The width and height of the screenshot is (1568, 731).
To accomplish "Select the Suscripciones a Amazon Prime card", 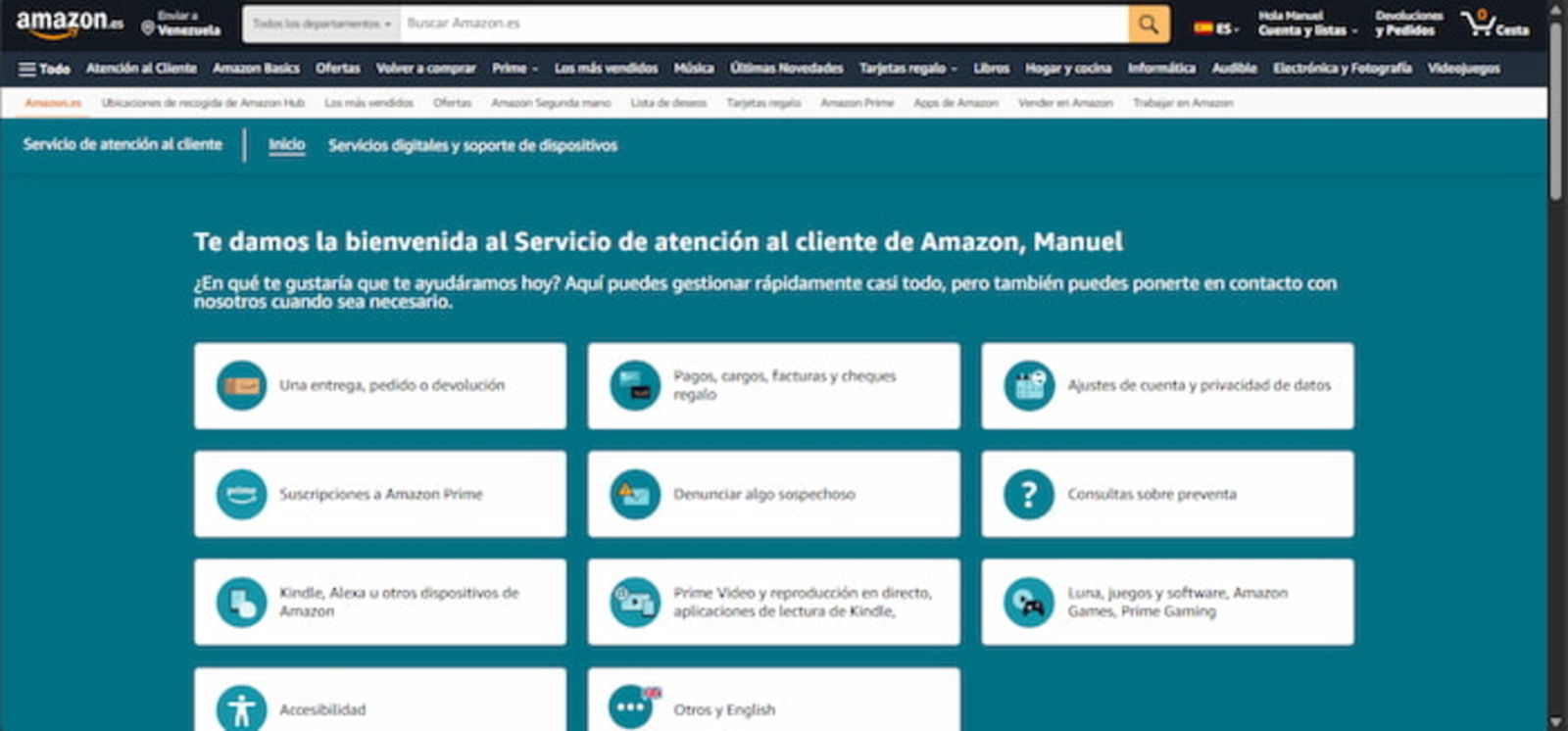I will (x=380, y=494).
